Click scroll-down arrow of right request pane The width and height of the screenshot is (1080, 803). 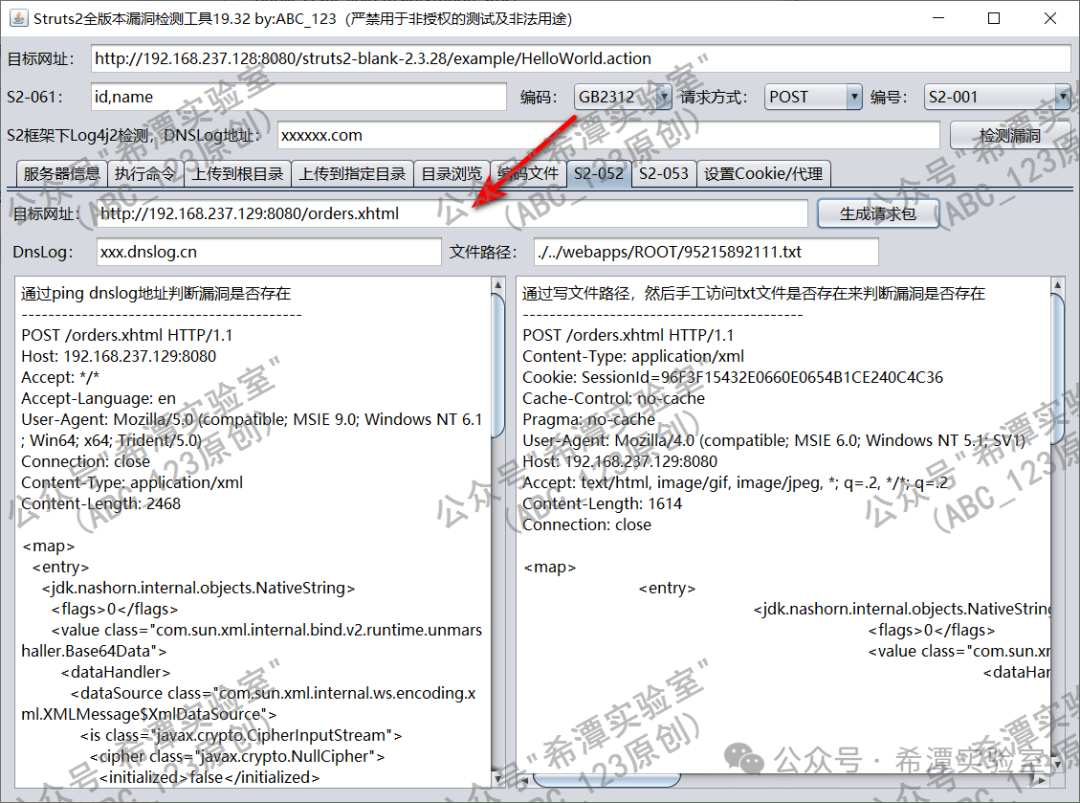tap(1058, 764)
